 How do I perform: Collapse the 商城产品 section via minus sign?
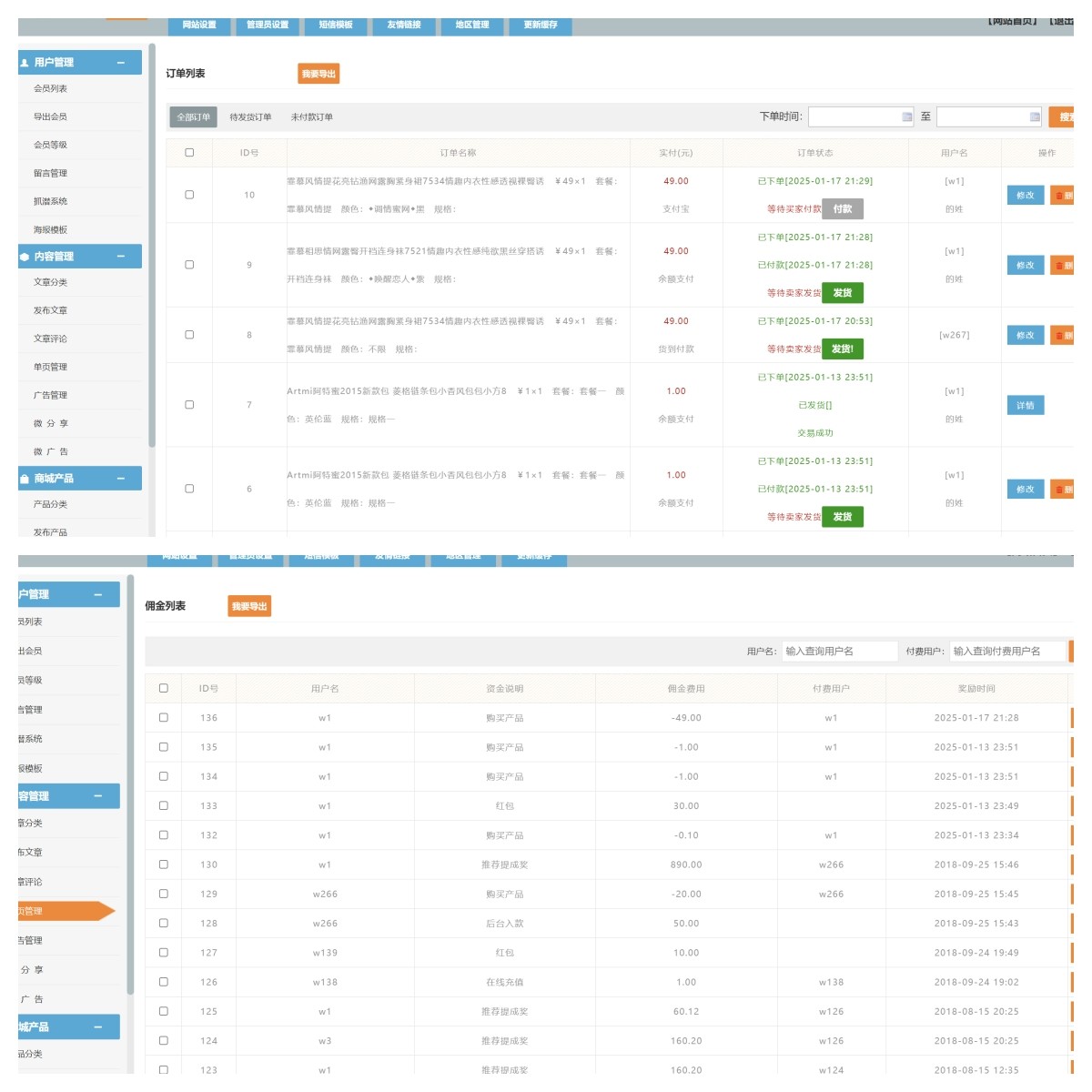(x=121, y=479)
